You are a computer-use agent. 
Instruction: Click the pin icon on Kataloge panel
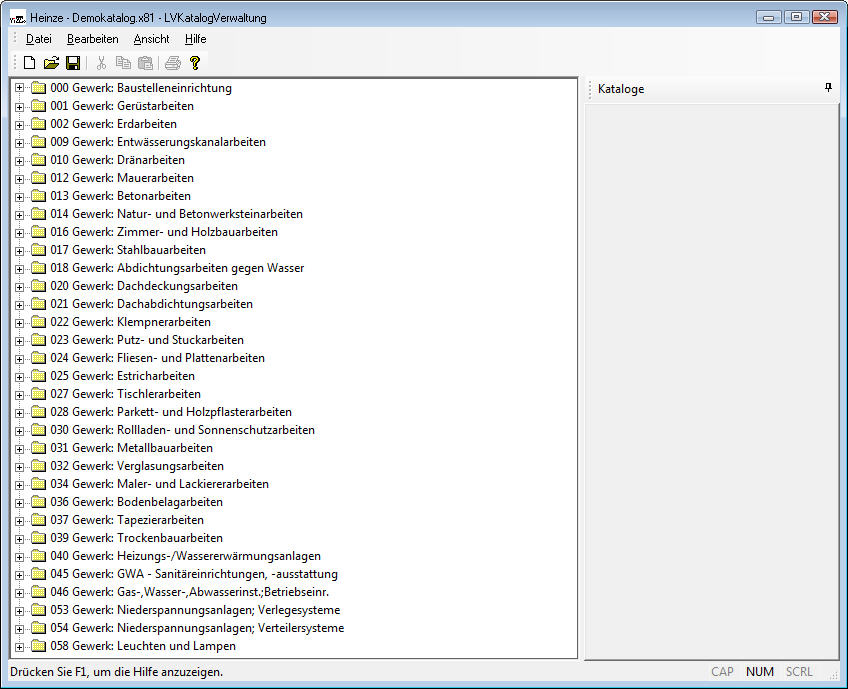tap(829, 87)
